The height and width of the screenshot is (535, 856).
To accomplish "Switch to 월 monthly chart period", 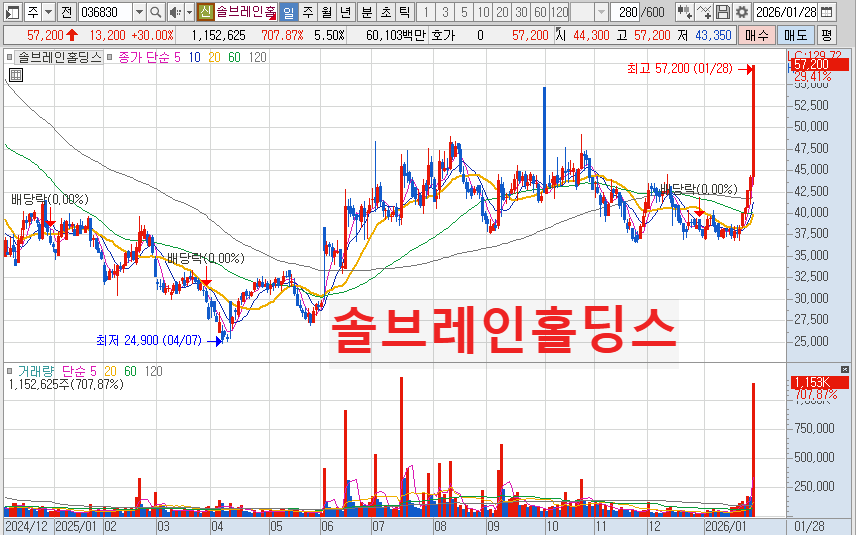I will (x=326, y=12).
